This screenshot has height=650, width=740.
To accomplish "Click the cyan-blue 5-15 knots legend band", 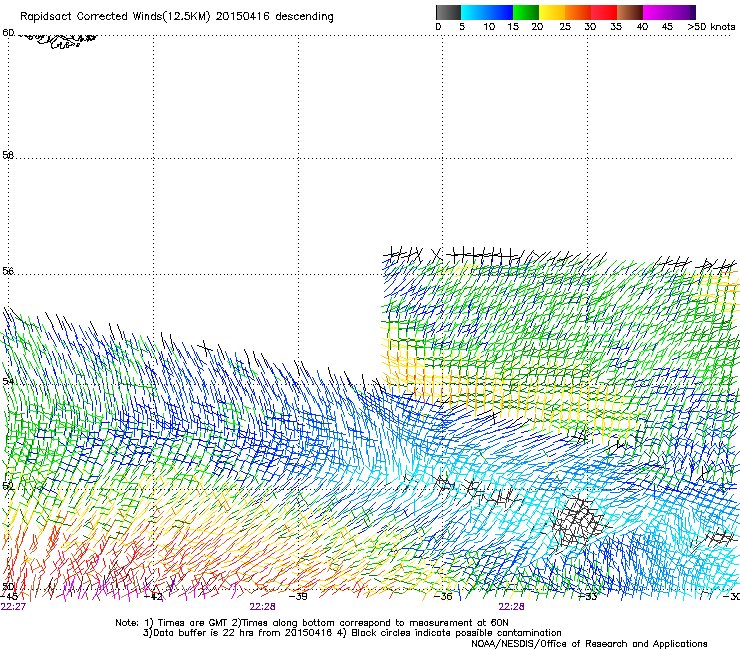I will (487, 12).
